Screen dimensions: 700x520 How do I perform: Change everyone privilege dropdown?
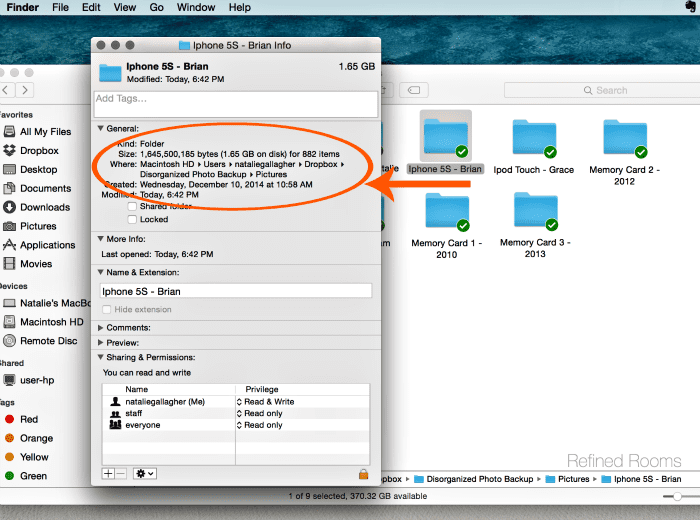[260, 425]
